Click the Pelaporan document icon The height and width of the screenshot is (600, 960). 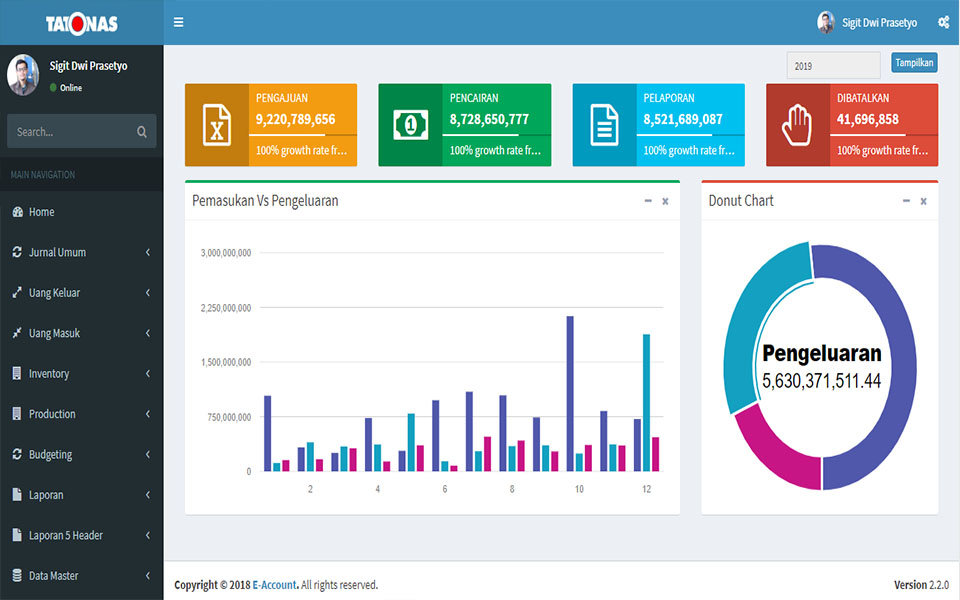(604, 125)
